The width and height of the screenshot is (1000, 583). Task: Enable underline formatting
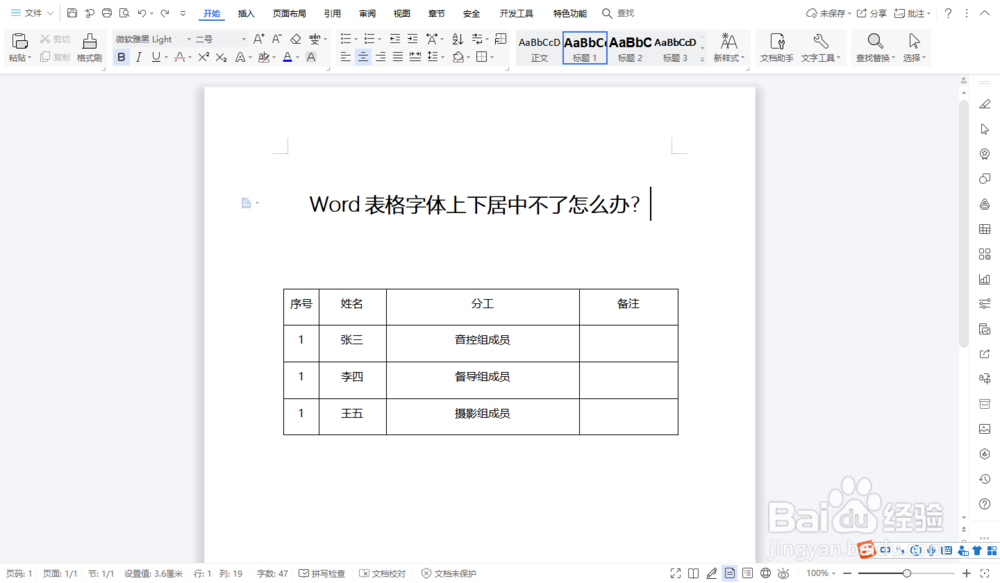155,57
